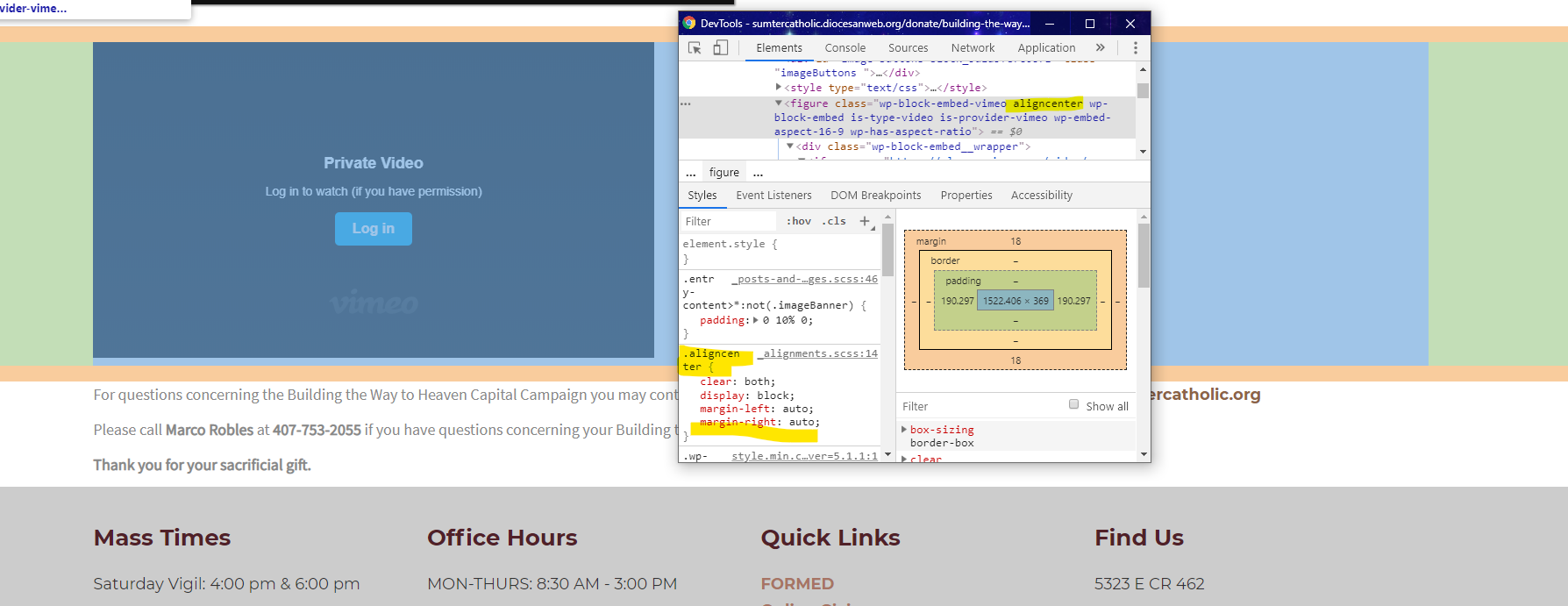Activate the element inspector picker icon
This screenshot has width=1568, height=606.
pos(695,48)
